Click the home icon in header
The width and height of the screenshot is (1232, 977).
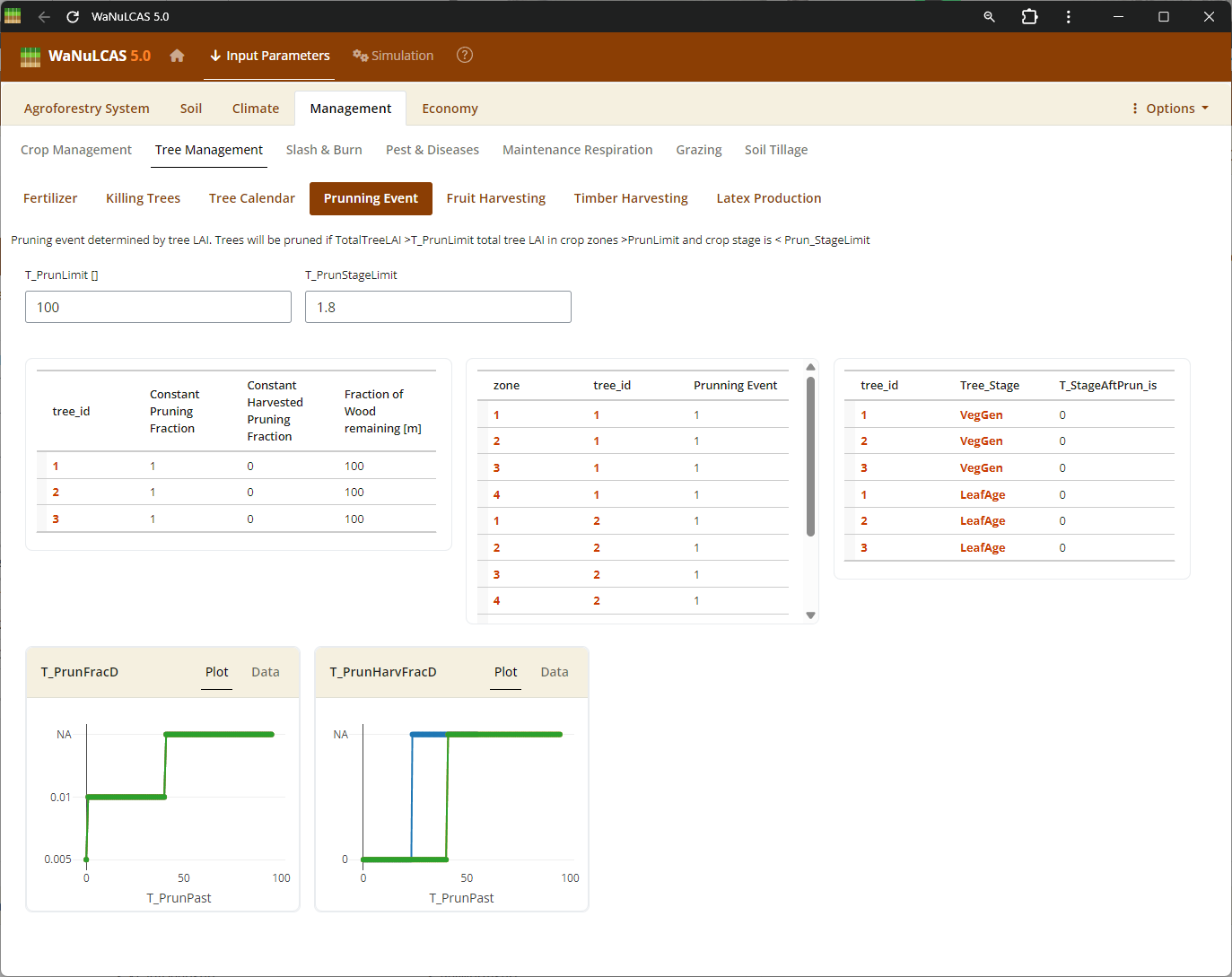coord(177,56)
